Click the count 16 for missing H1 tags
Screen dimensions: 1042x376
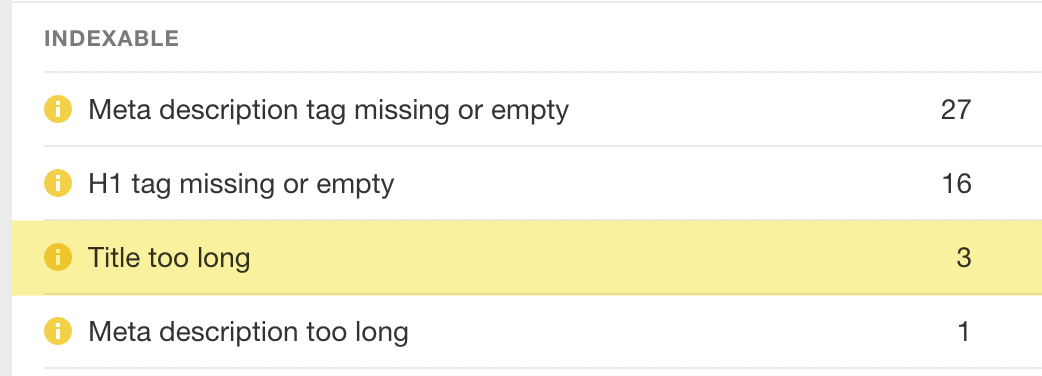click(956, 183)
